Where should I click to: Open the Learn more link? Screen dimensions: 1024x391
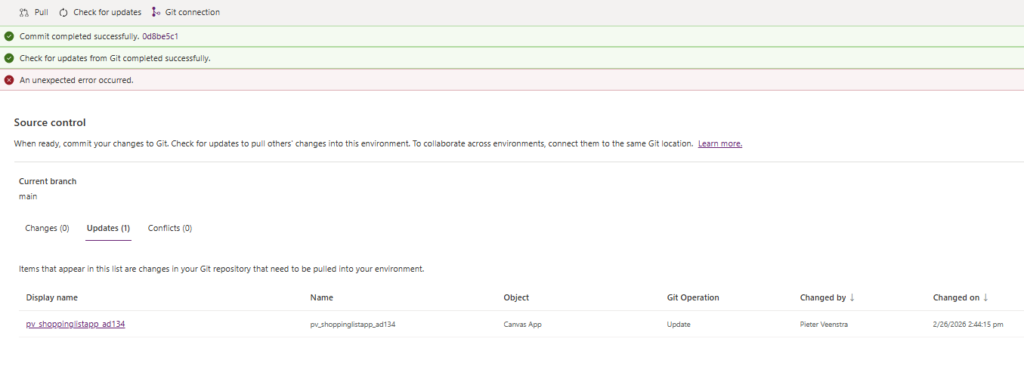720,144
